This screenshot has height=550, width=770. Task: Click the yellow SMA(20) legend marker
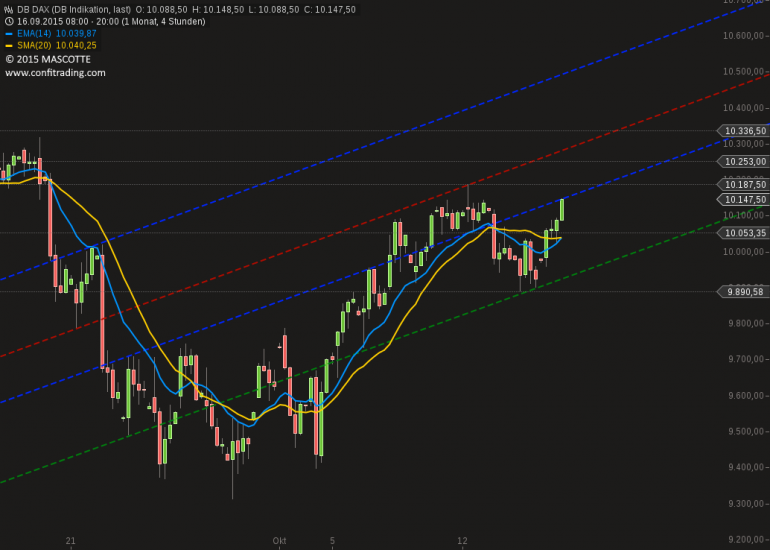click(9, 46)
